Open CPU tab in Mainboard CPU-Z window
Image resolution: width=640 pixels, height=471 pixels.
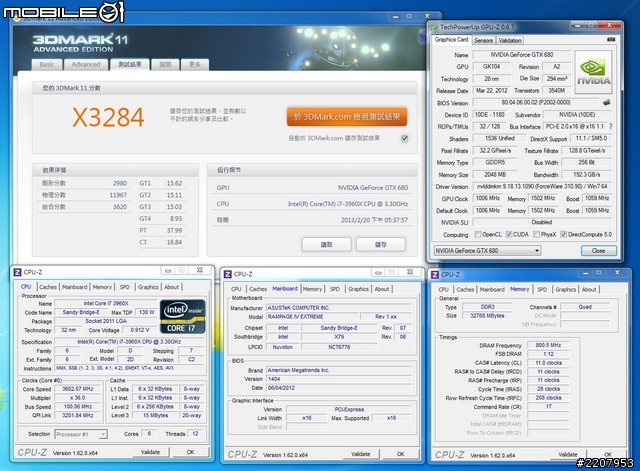tap(236, 289)
